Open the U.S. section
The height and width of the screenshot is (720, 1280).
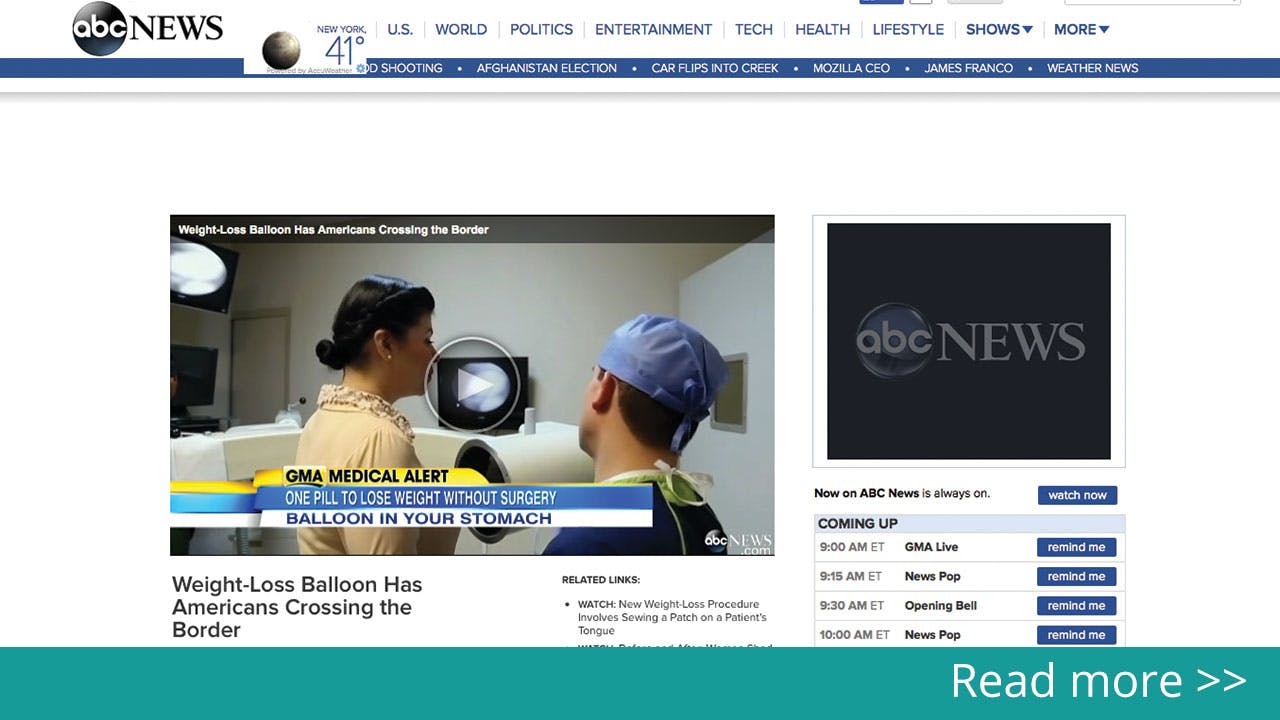pyautogui.click(x=400, y=29)
